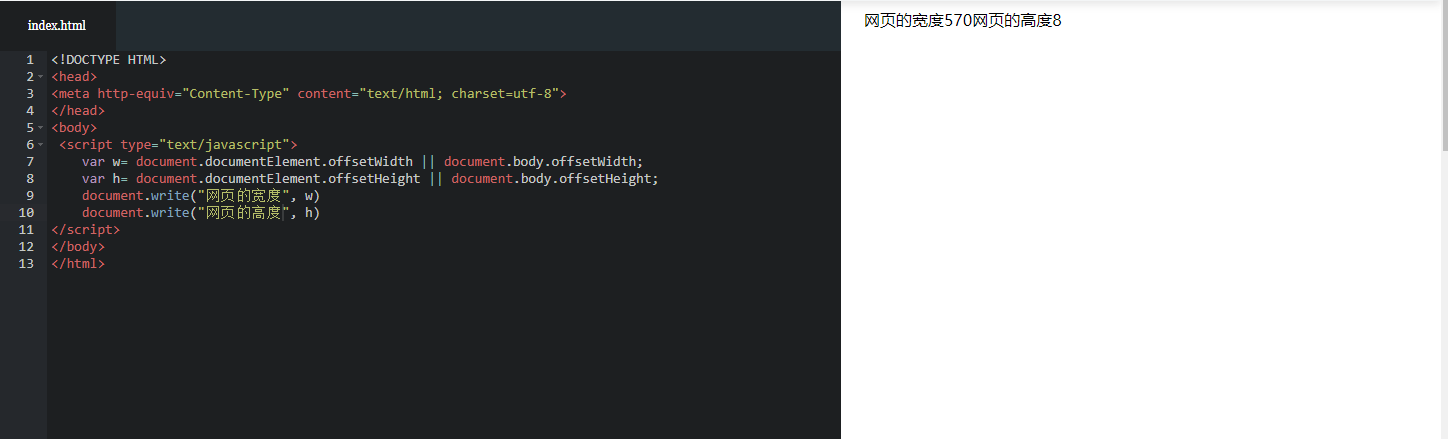This screenshot has height=439, width=1448.
Task: Click line number 7 in the gutter
Action: point(30,161)
